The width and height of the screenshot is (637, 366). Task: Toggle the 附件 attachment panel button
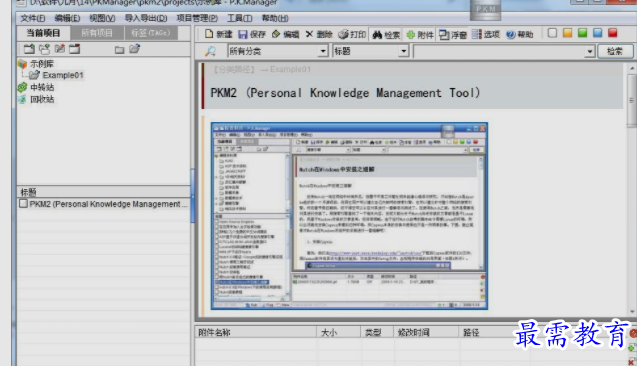point(420,35)
